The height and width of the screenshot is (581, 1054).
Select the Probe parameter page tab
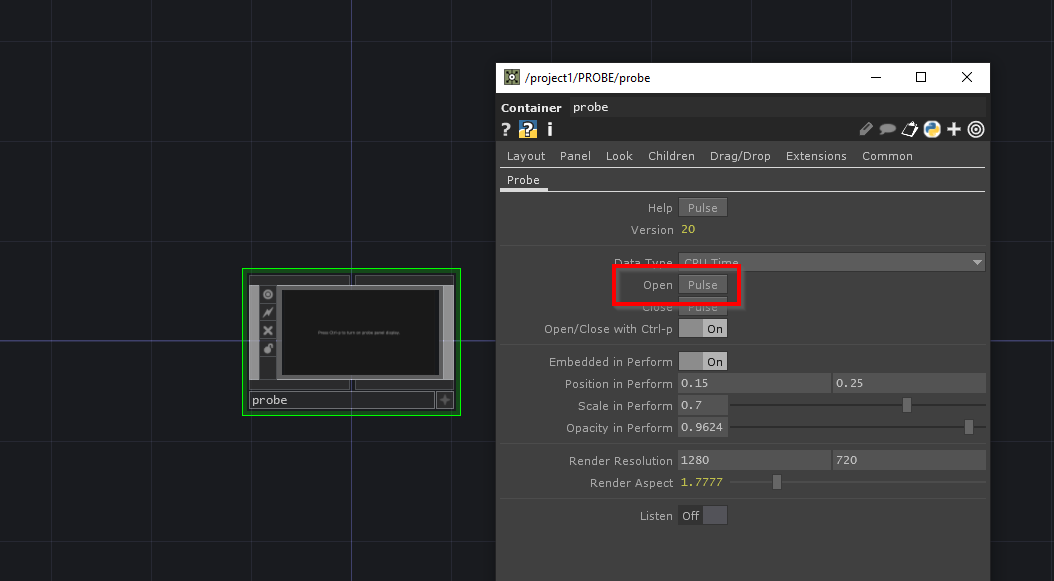point(523,180)
